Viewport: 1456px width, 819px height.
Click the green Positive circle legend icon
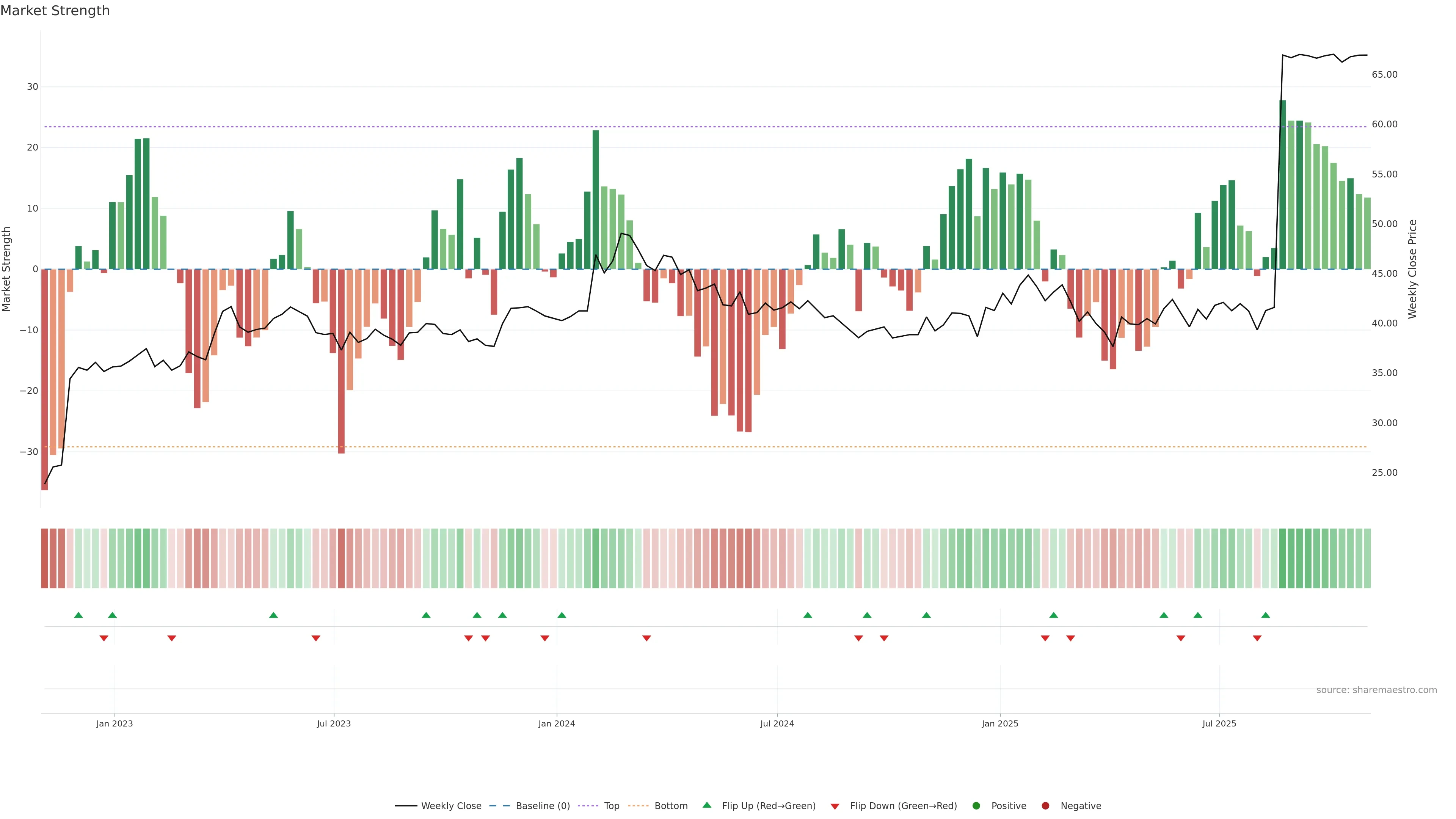[976, 806]
